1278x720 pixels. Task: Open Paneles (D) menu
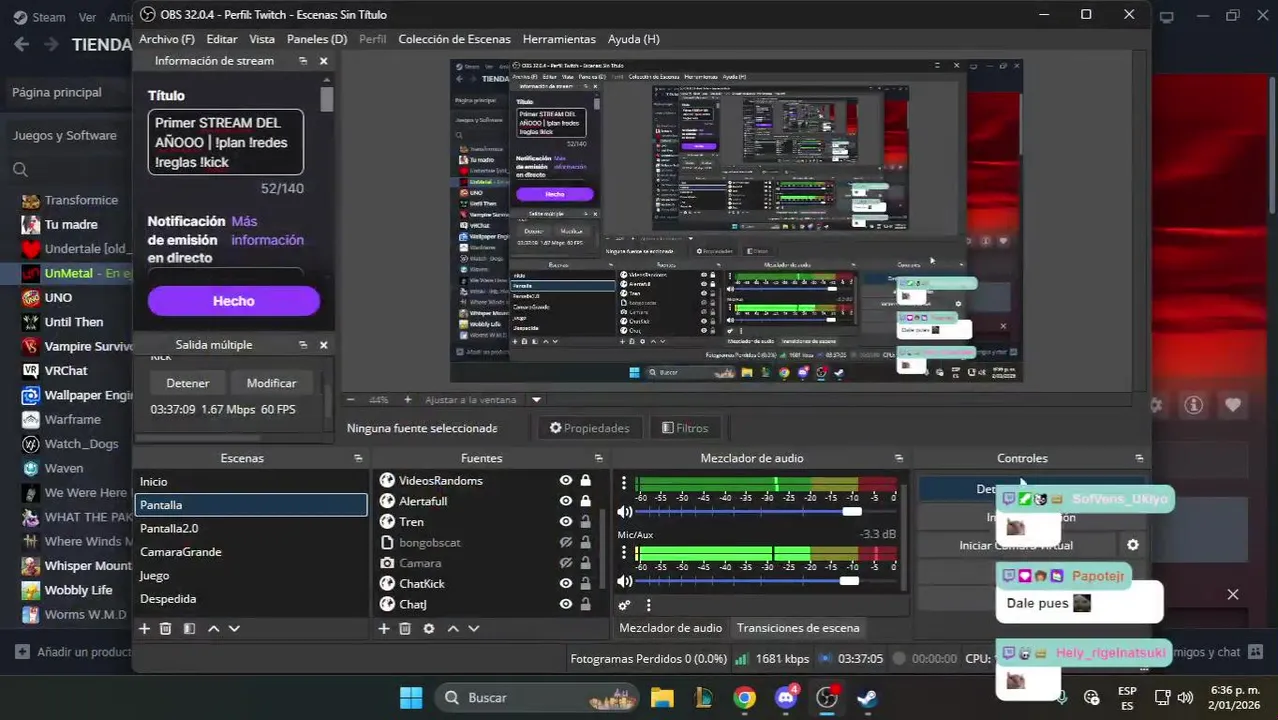(x=317, y=39)
